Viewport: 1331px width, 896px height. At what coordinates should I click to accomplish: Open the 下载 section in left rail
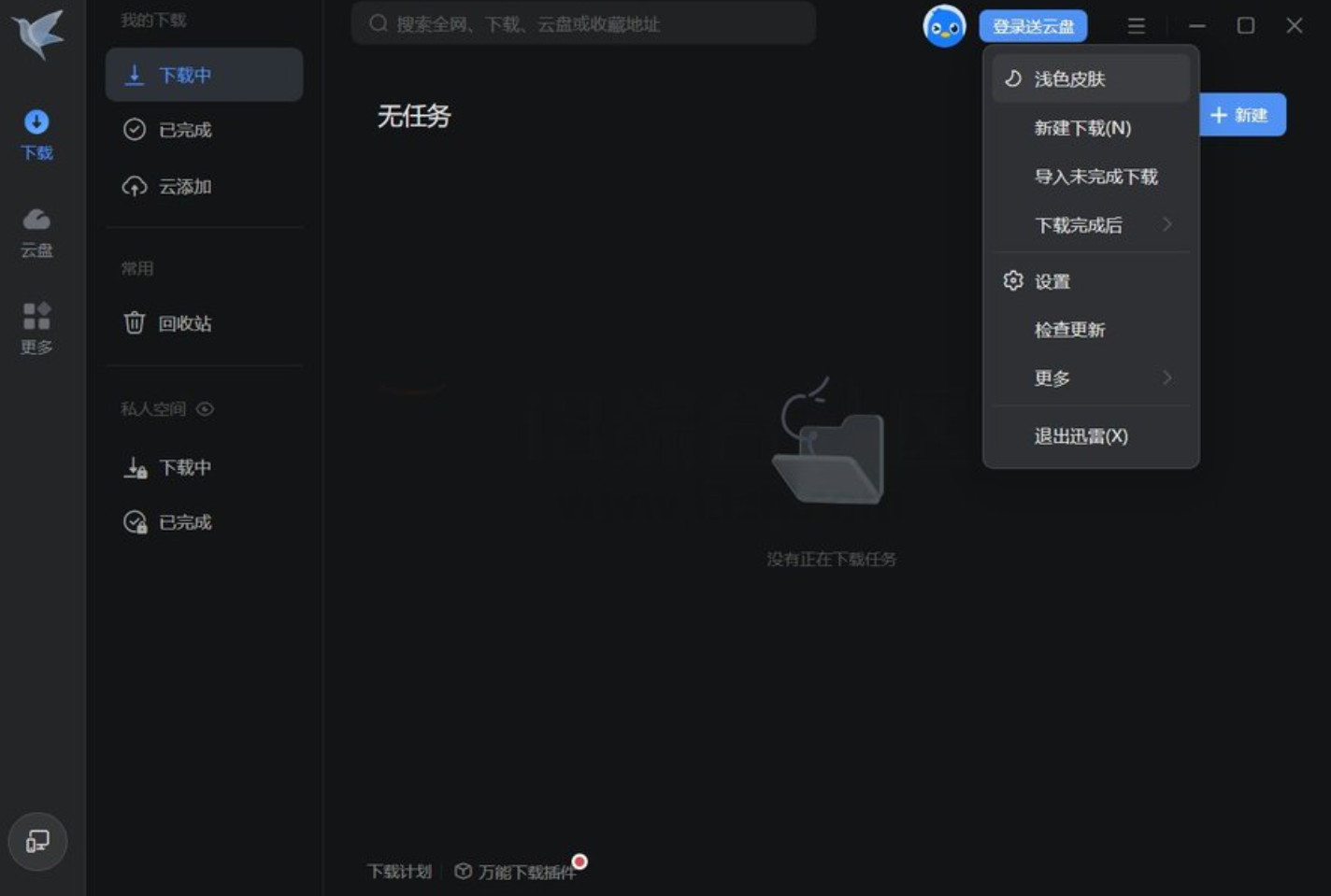coord(36,135)
